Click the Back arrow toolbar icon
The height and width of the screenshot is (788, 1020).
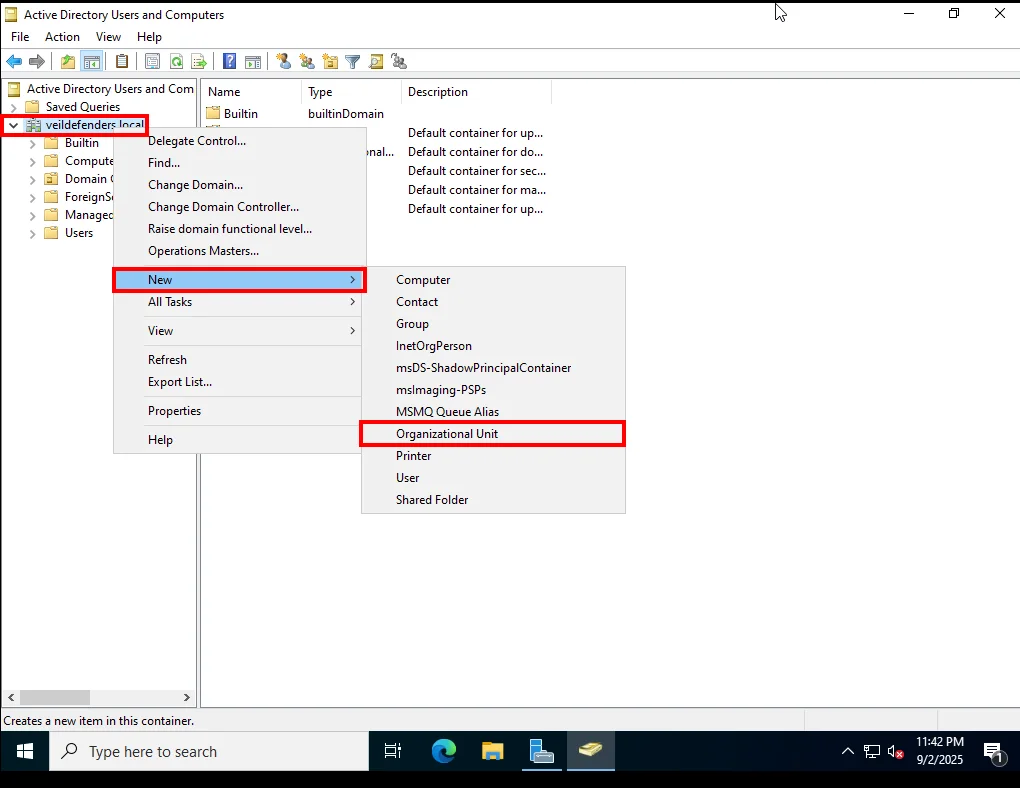tap(14, 62)
